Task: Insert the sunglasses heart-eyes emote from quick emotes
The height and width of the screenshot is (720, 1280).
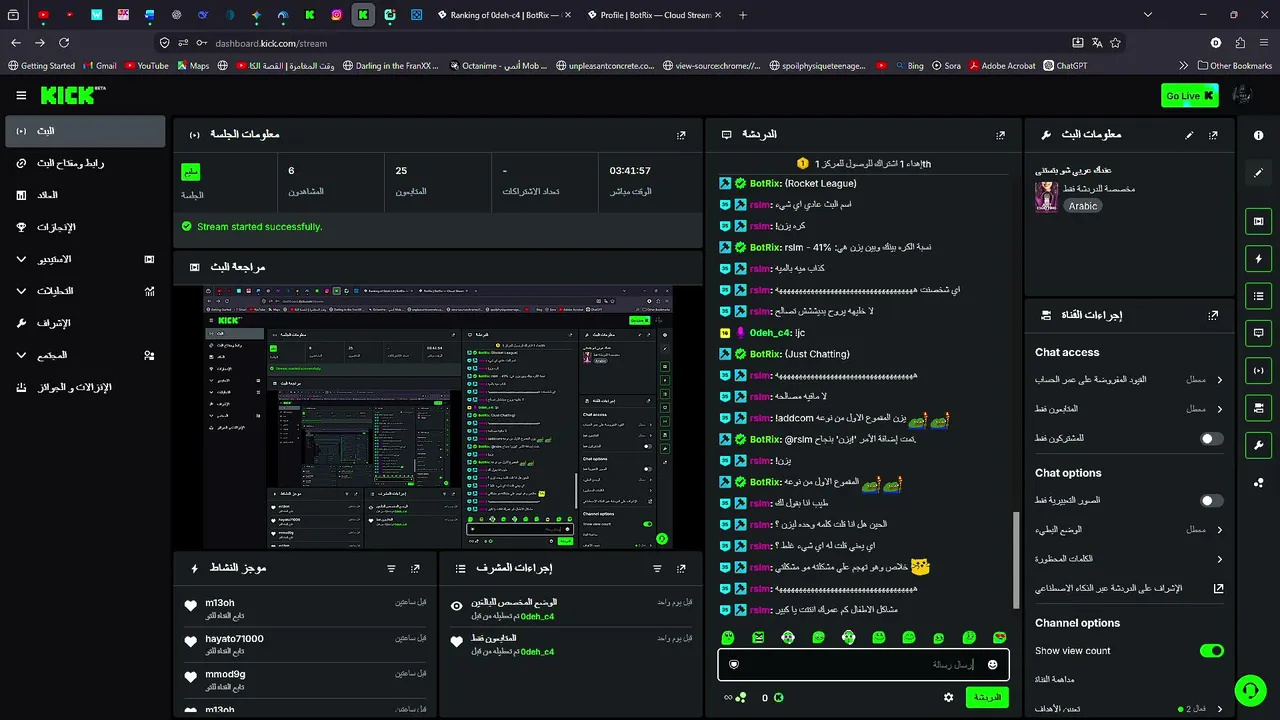Action: [x=999, y=637]
